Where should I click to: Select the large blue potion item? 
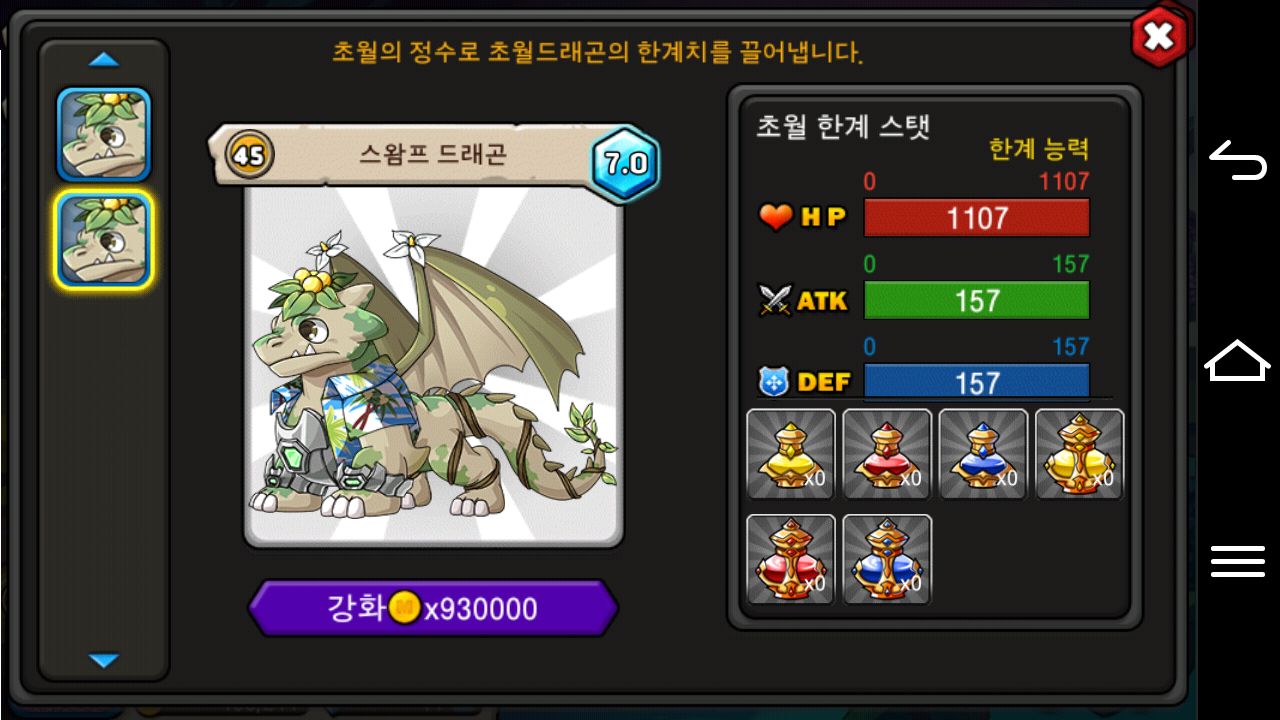pyautogui.click(x=887, y=560)
